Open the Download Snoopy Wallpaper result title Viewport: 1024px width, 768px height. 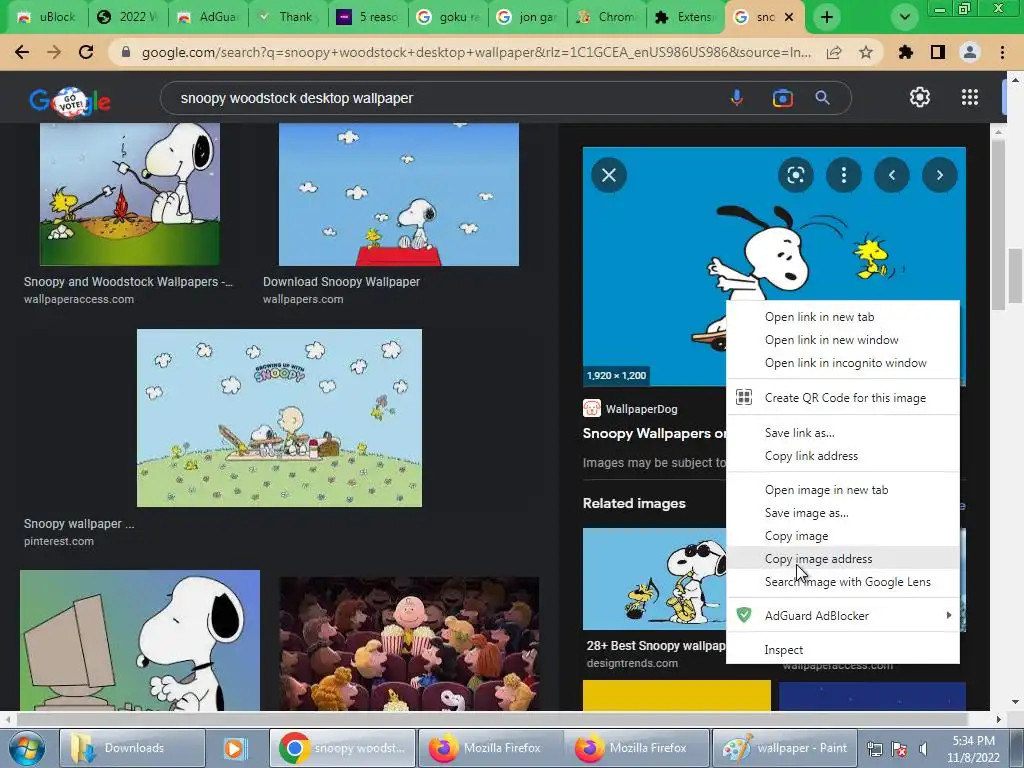click(342, 281)
